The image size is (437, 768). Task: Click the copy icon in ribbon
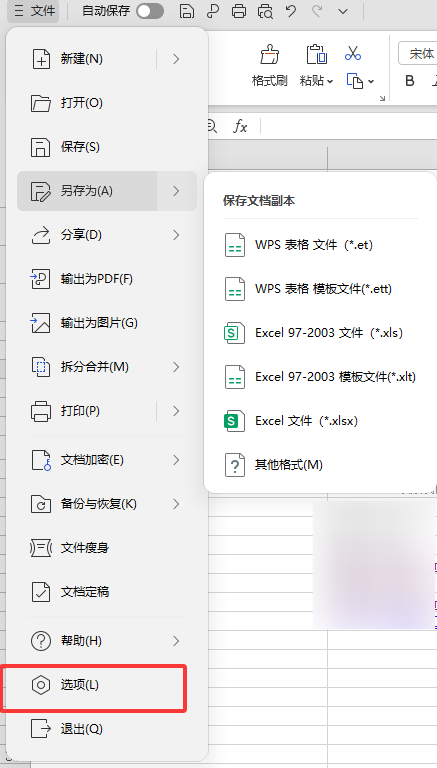click(x=355, y=81)
